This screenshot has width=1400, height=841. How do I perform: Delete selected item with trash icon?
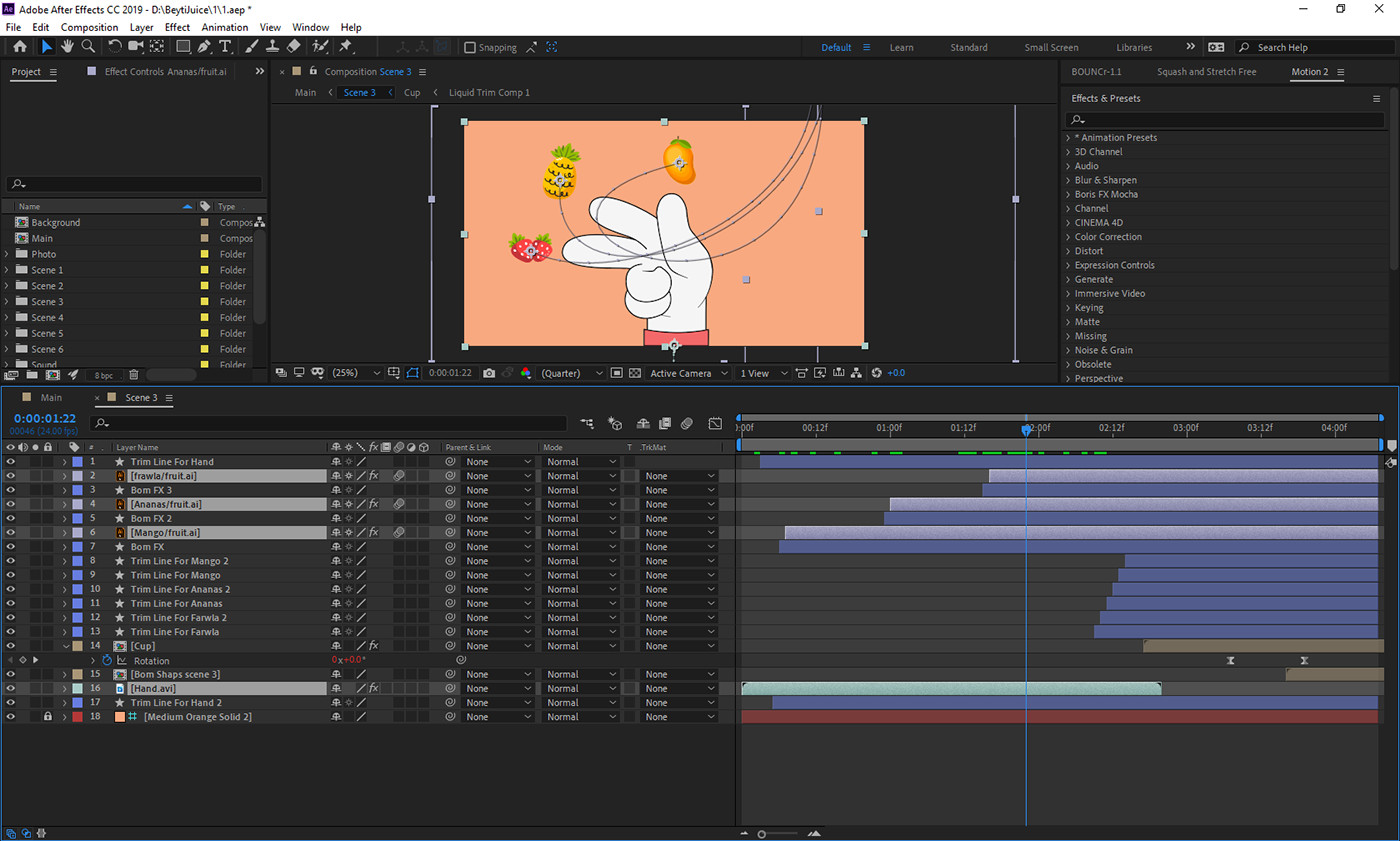pyautogui.click(x=134, y=375)
